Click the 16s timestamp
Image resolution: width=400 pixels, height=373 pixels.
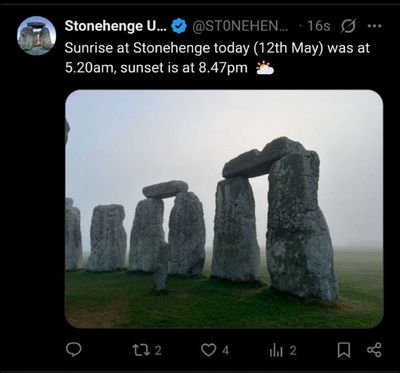point(319,26)
